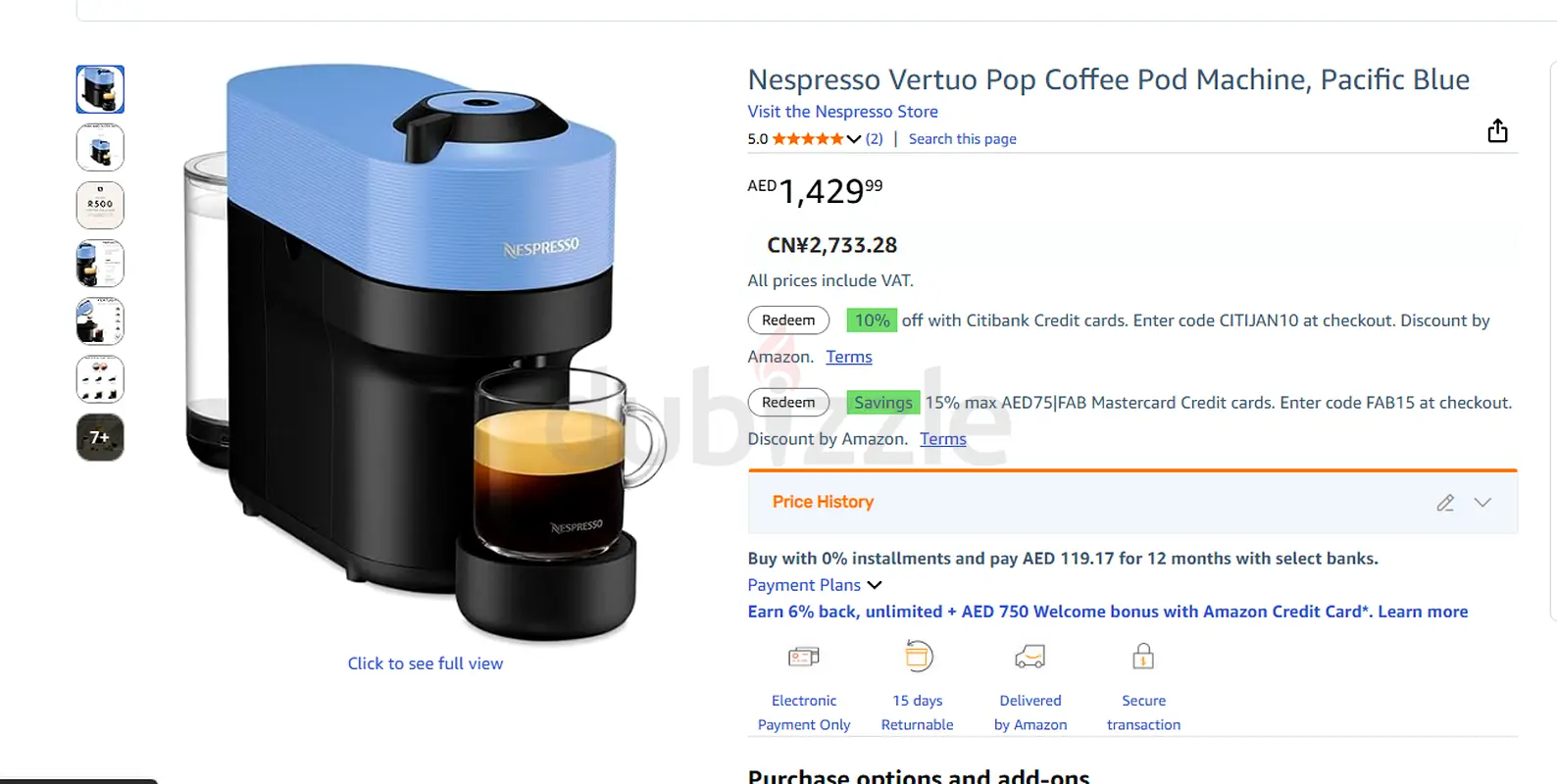The height and width of the screenshot is (784, 1557).
Task: Click the Search this page link
Action: click(x=962, y=139)
